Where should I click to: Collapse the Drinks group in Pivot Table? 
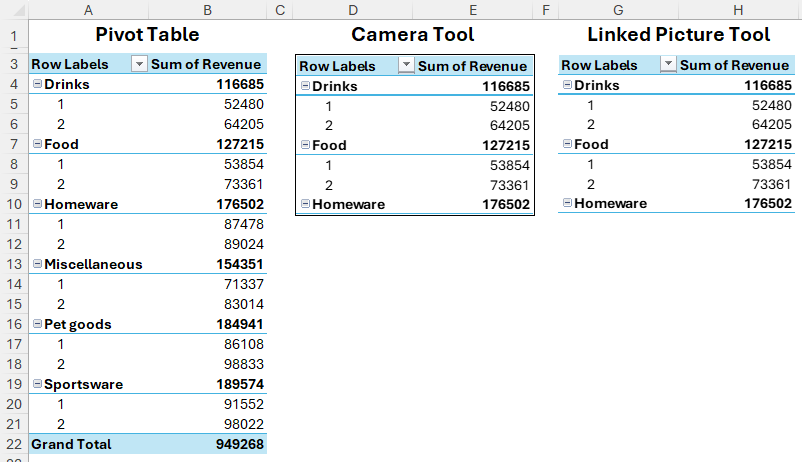point(37,84)
